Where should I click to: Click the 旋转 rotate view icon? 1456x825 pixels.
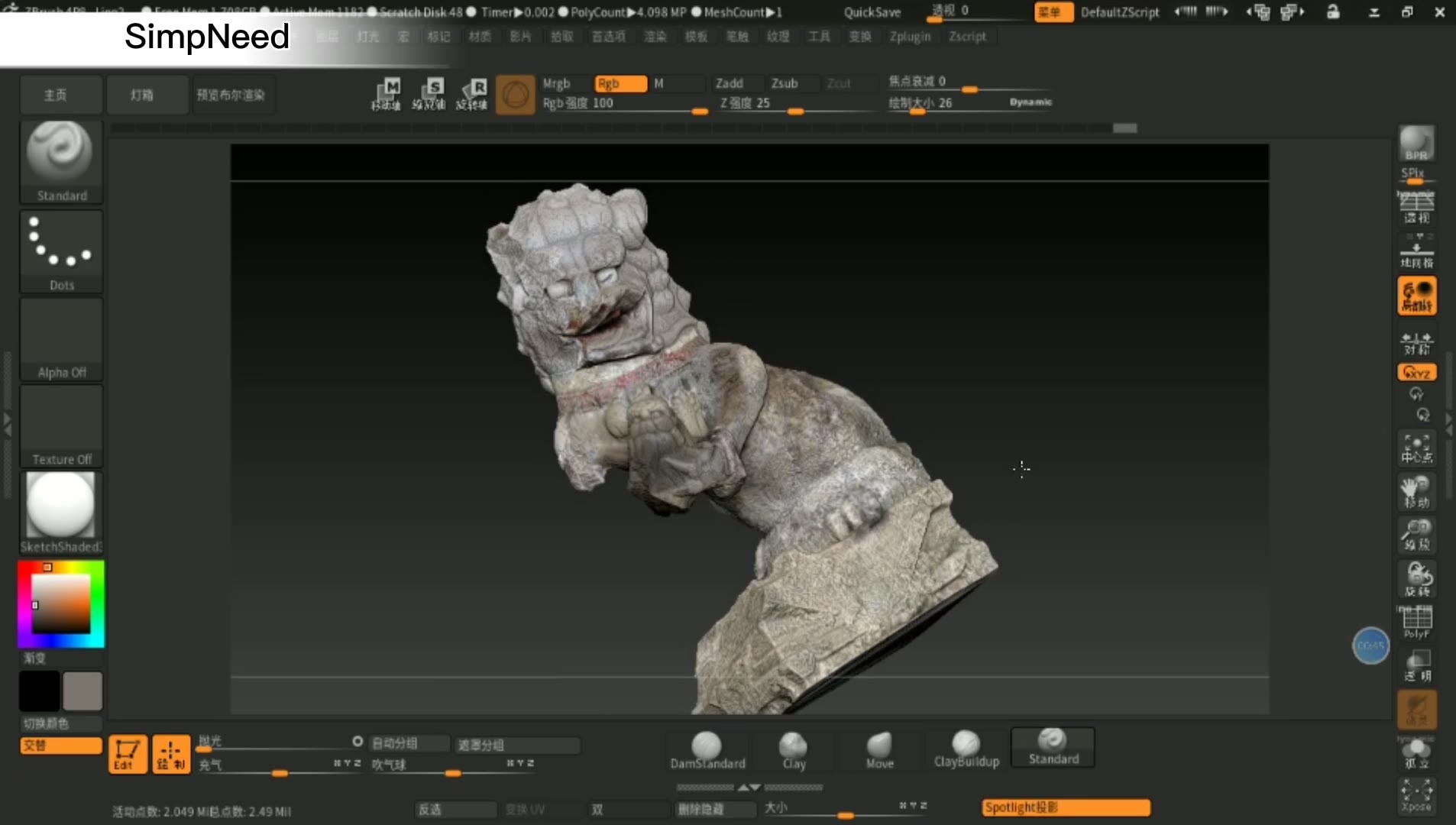point(1416,579)
